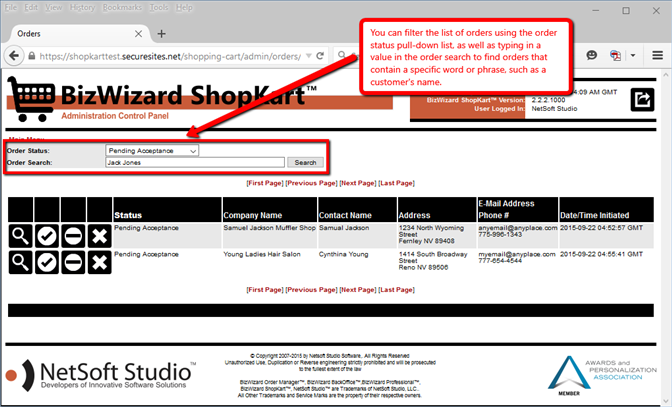Click anyemail@anyplace.com email cell

click(x=518, y=228)
